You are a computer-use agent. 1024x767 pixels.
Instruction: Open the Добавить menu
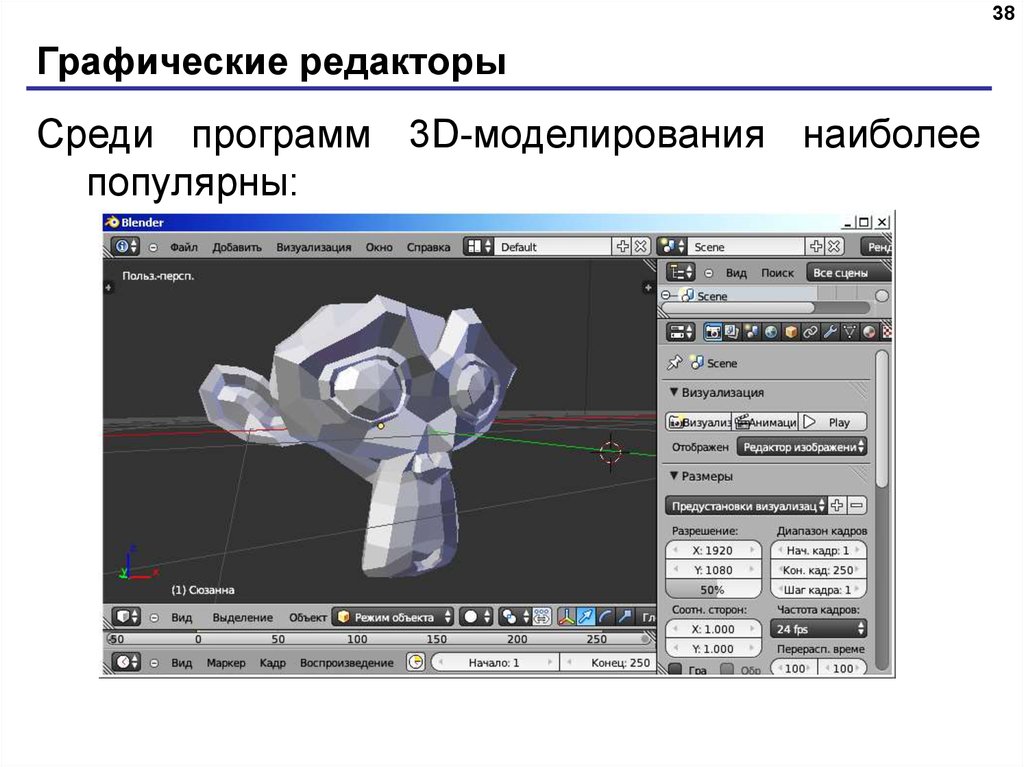coord(236,247)
